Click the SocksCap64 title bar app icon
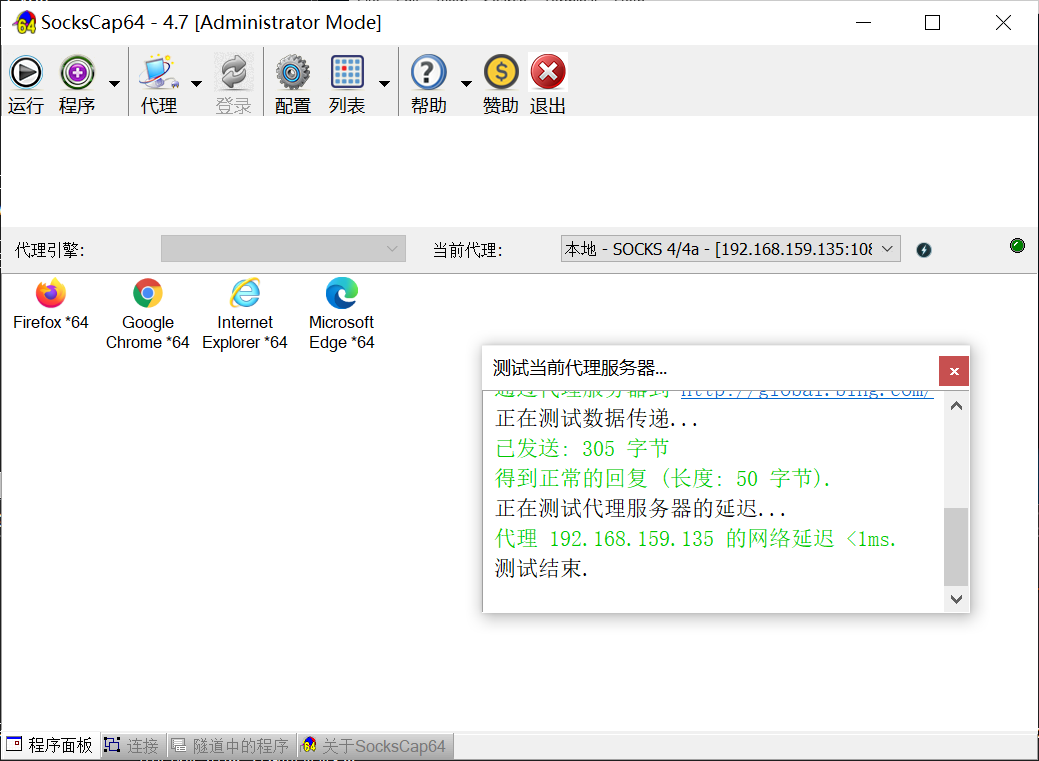1039x761 pixels. 24,23
